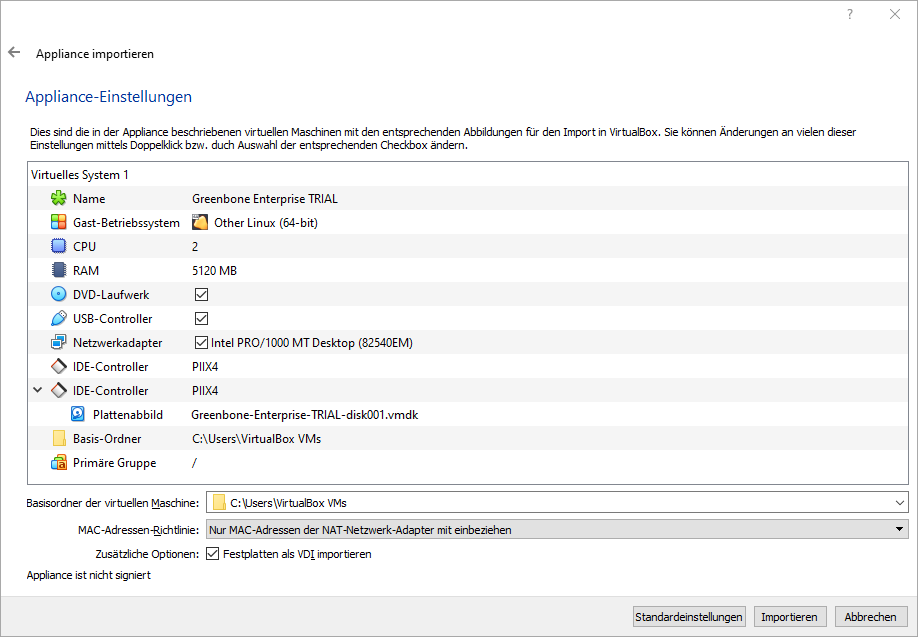Image resolution: width=918 pixels, height=637 pixels.
Task: Click the Appliance-Einstellungen heading
Action: (108, 97)
